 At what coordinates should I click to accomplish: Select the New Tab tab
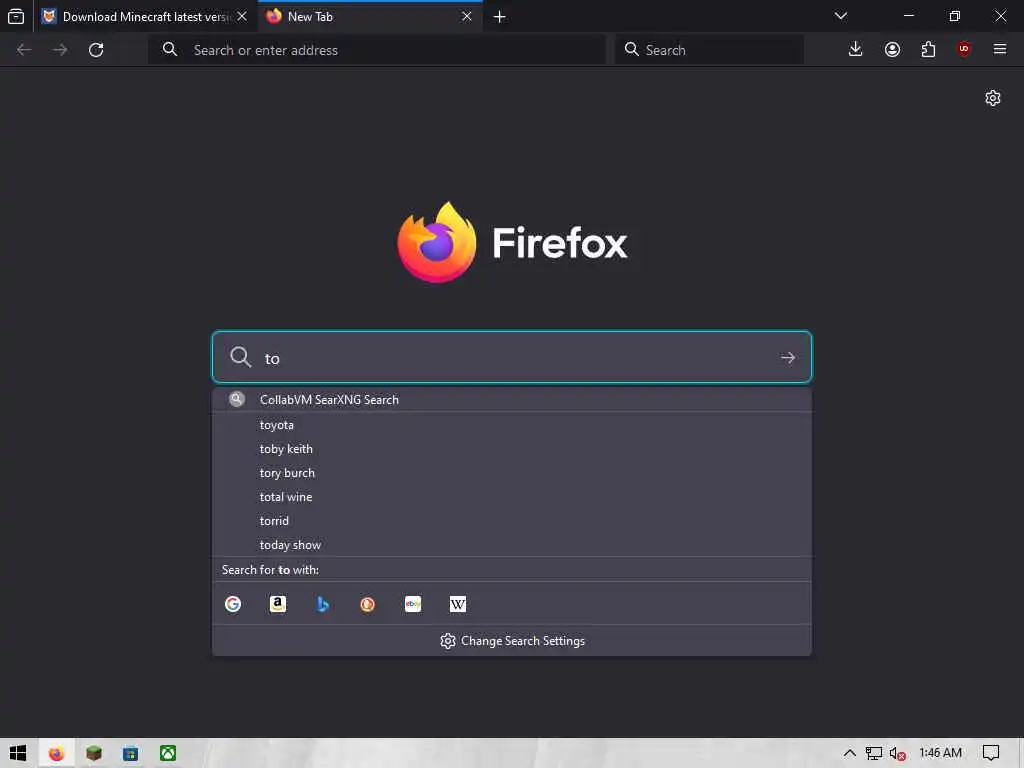click(x=370, y=16)
